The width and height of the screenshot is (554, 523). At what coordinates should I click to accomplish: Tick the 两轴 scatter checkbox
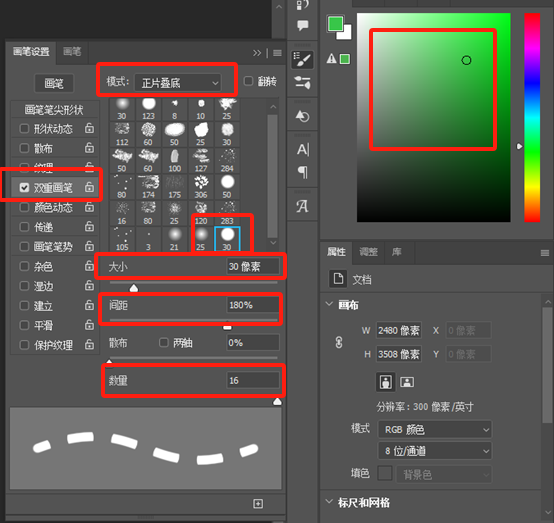tap(164, 342)
